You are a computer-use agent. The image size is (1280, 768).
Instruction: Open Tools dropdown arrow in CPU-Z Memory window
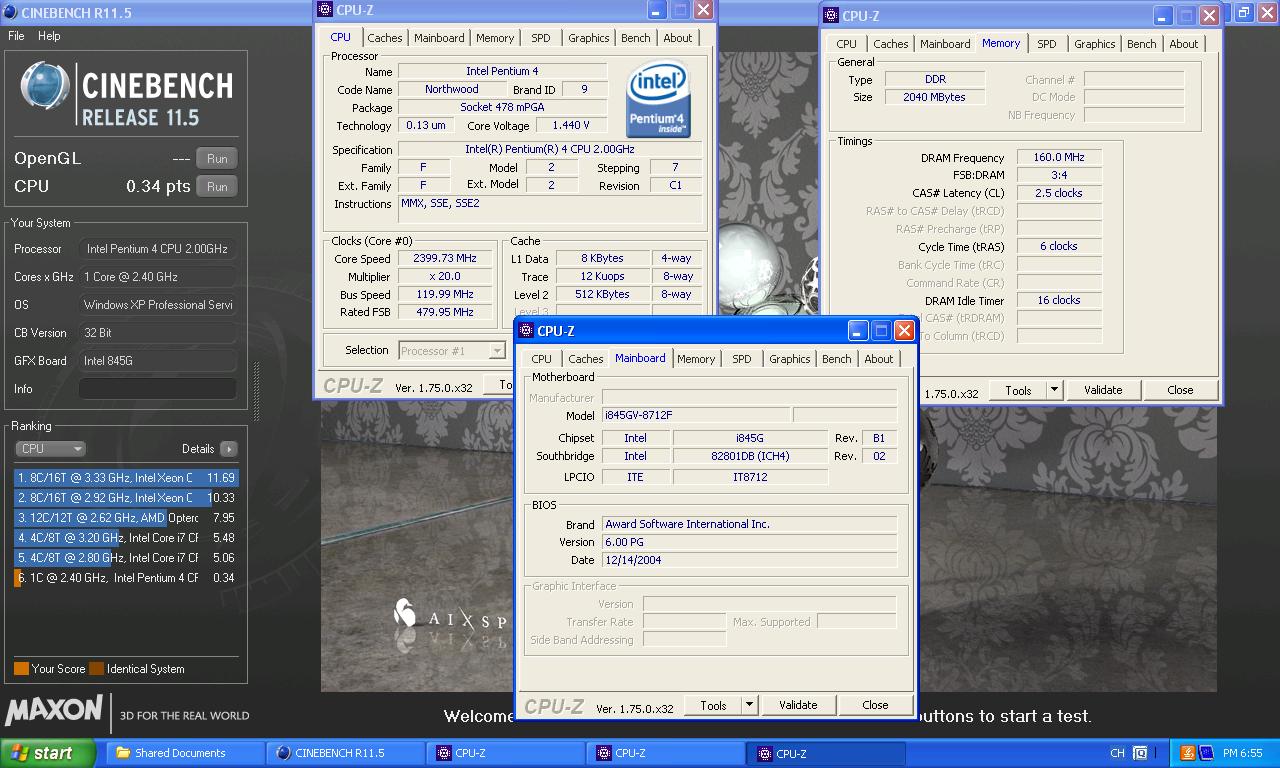(1054, 390)
